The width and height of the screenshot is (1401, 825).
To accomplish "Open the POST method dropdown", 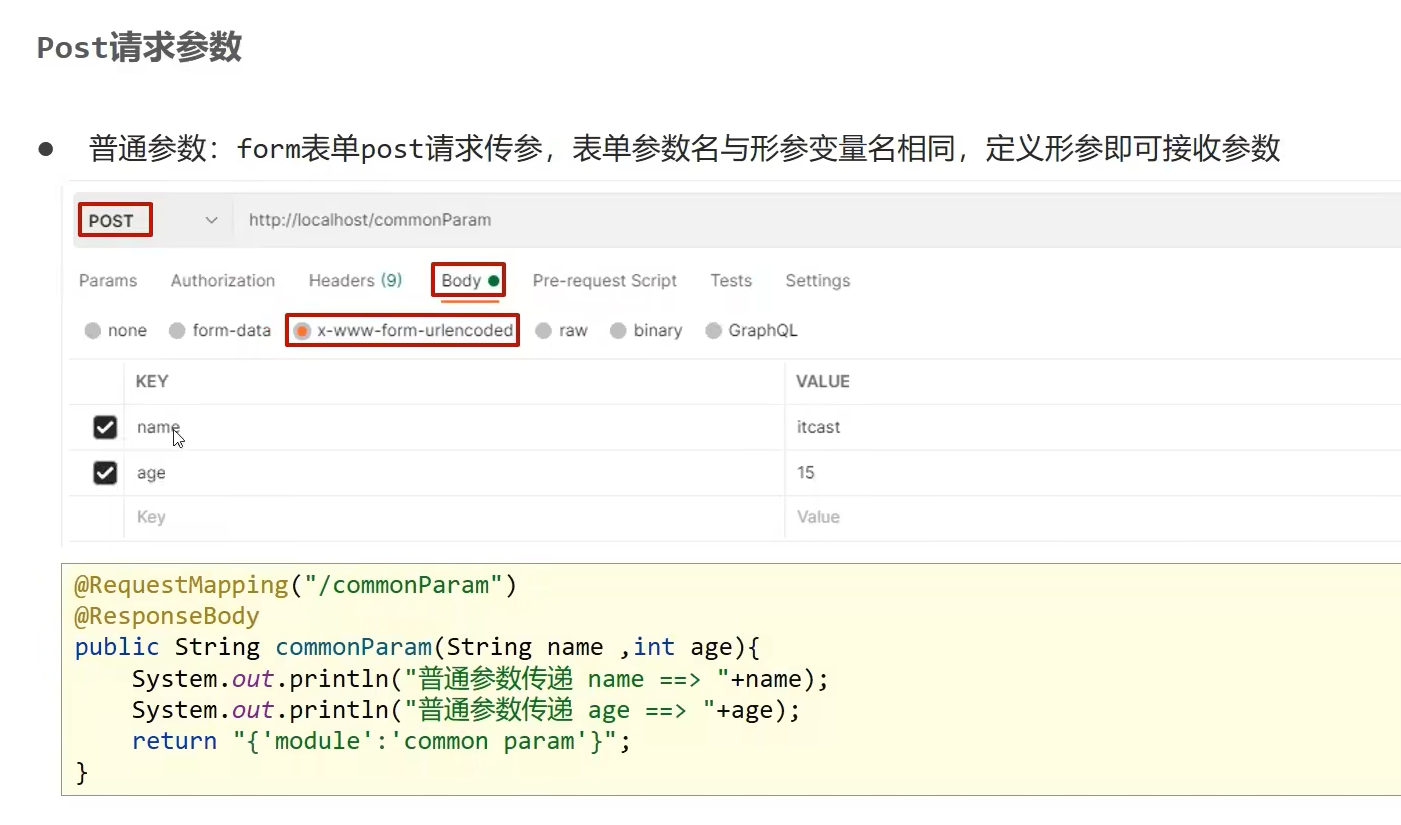I will click(x=150, y=220).
